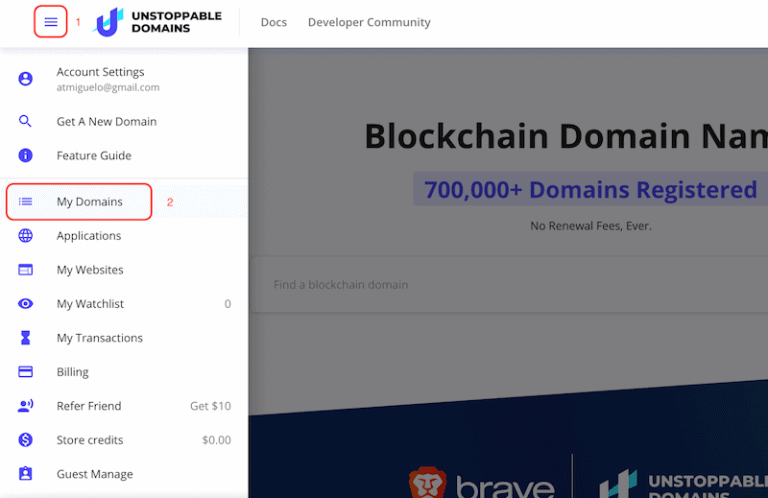Click the atmiguelo@gmail.com email text
The width and height of the screenshot is (768, 498).
(108, 87)
